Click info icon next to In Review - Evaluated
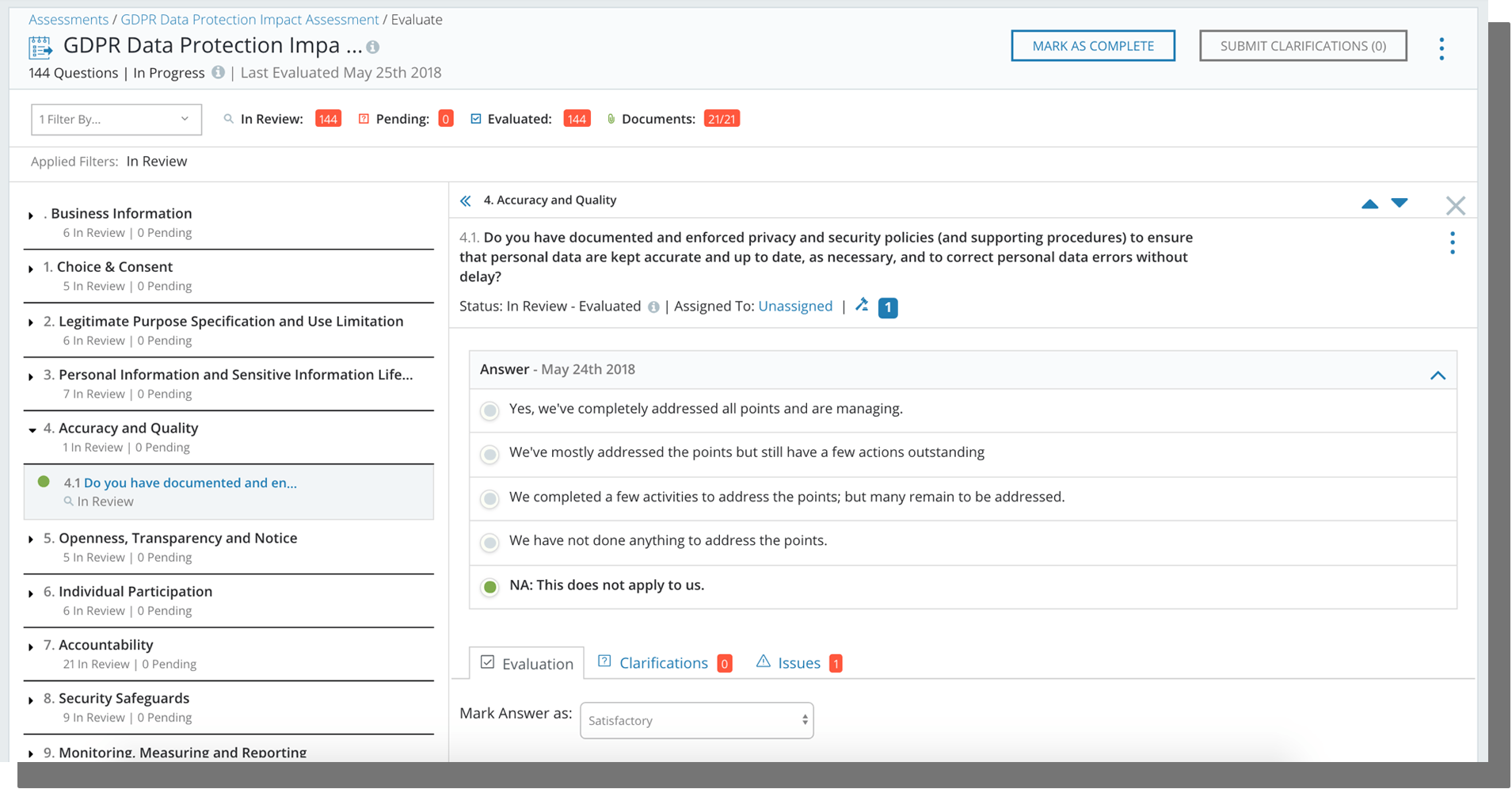 click(653, 307)
